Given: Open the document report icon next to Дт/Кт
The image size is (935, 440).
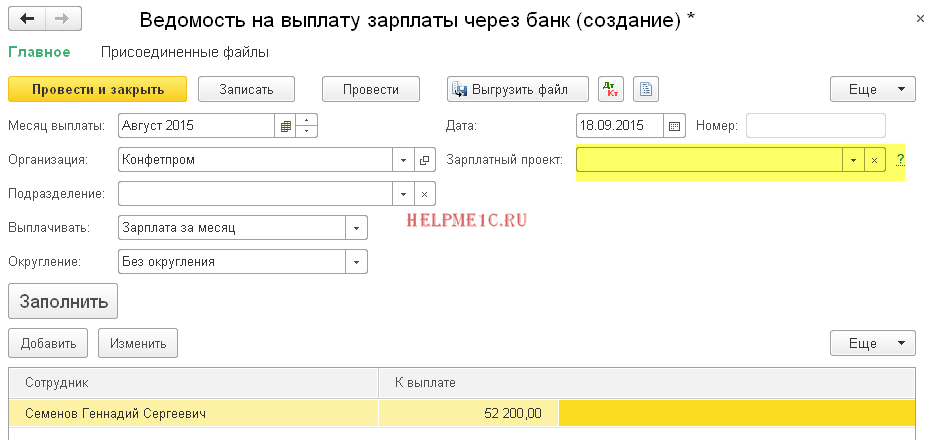Looking at the screenshot, I should click(646, 89).
